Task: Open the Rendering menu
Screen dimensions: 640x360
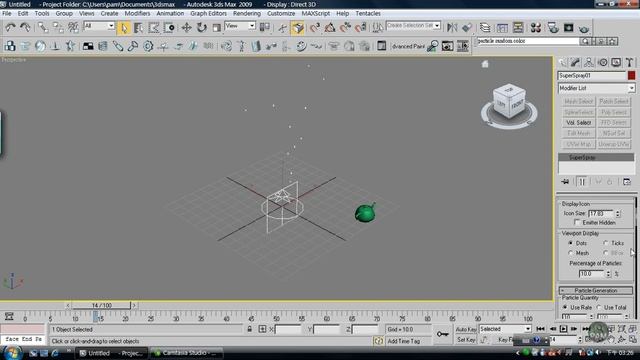Action: (x=247, y=13)
